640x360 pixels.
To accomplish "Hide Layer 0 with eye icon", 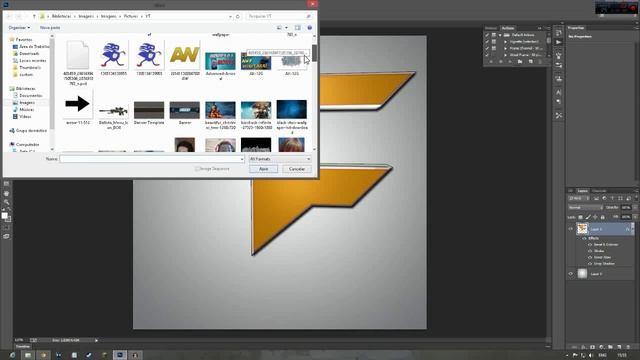I will pyautogui.click(x=571, y=274).
